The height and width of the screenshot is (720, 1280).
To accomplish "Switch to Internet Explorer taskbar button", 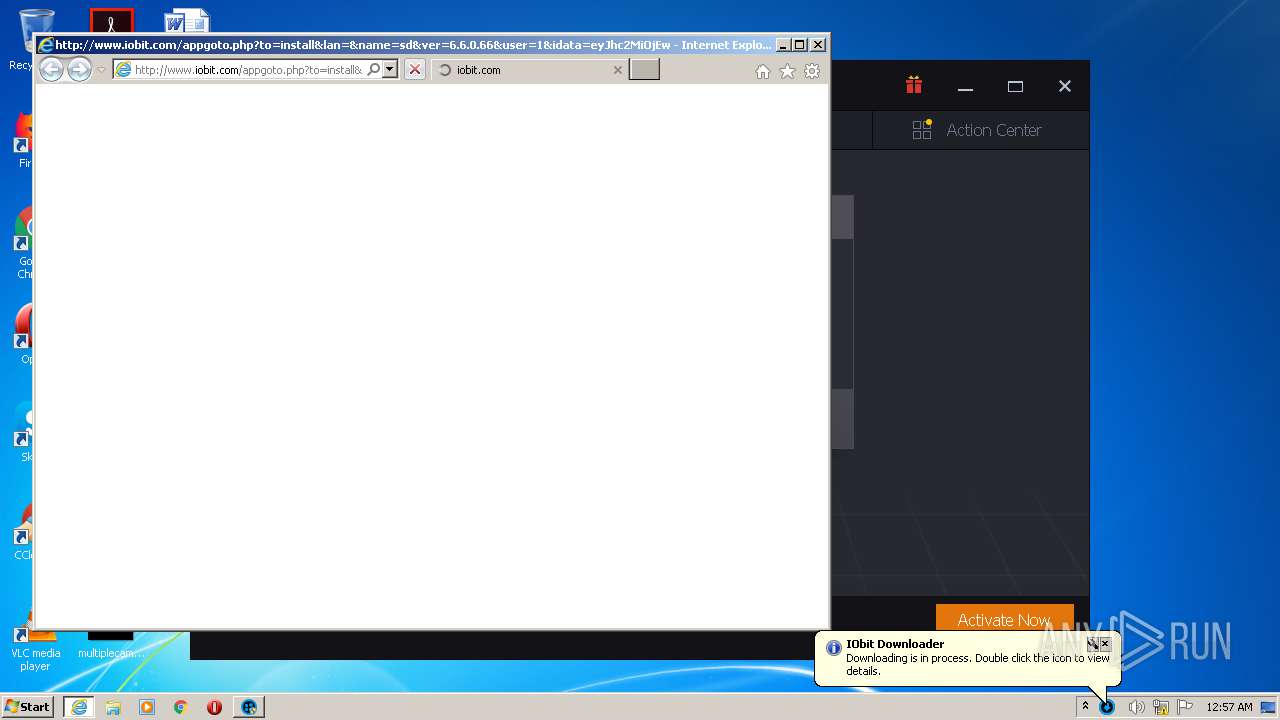I will tap(79, 707).
